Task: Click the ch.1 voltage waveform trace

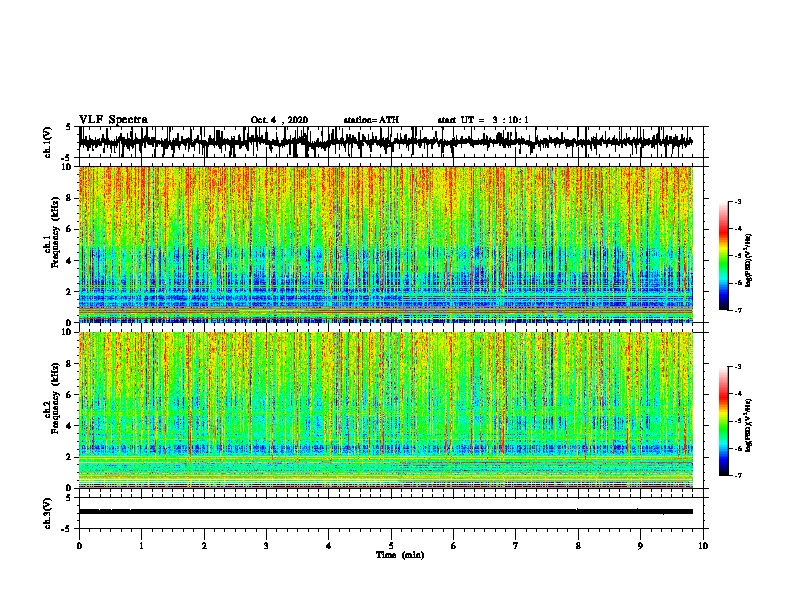Action: (x=385, y=142)
